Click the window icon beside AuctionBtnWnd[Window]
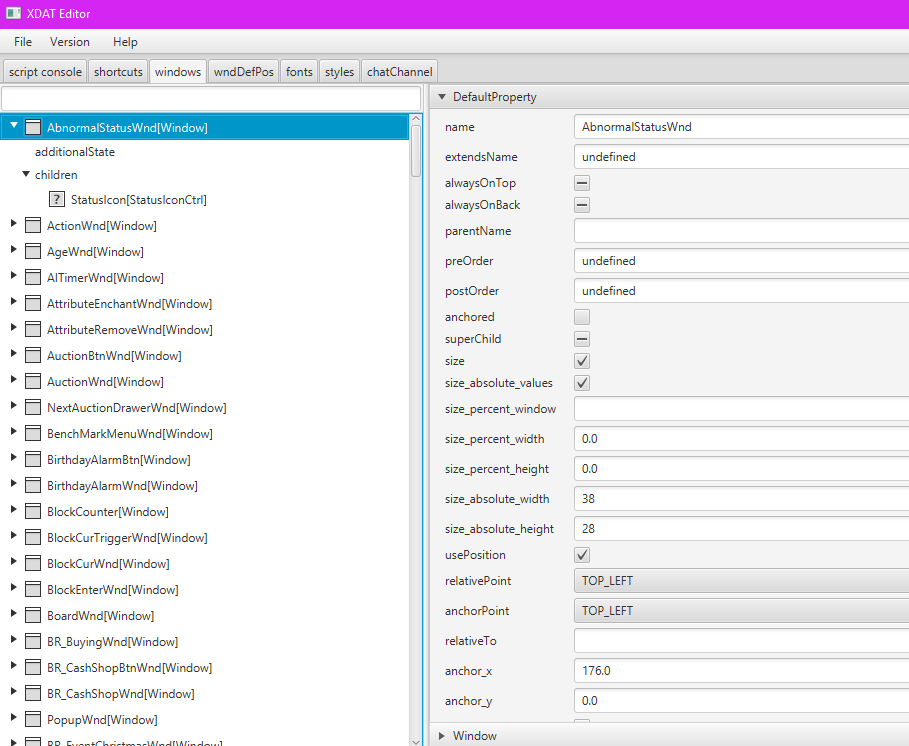The image size is (909, 746). click(33, 355)
